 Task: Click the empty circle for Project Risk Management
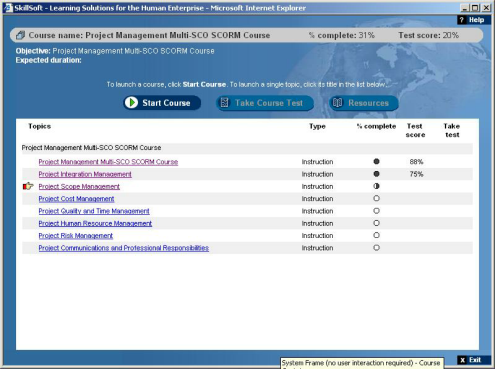376,235
